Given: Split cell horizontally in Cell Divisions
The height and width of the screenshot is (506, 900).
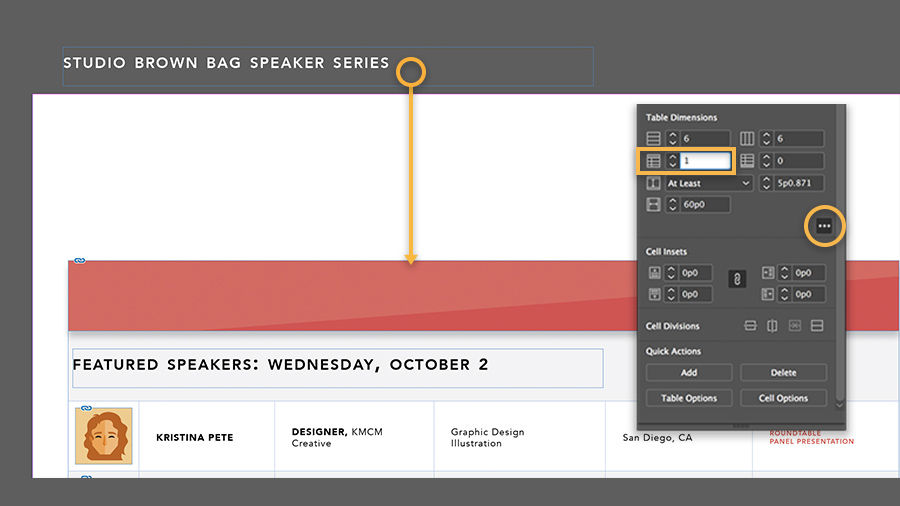Looking at the screenshot, I should tap(750, 326).
